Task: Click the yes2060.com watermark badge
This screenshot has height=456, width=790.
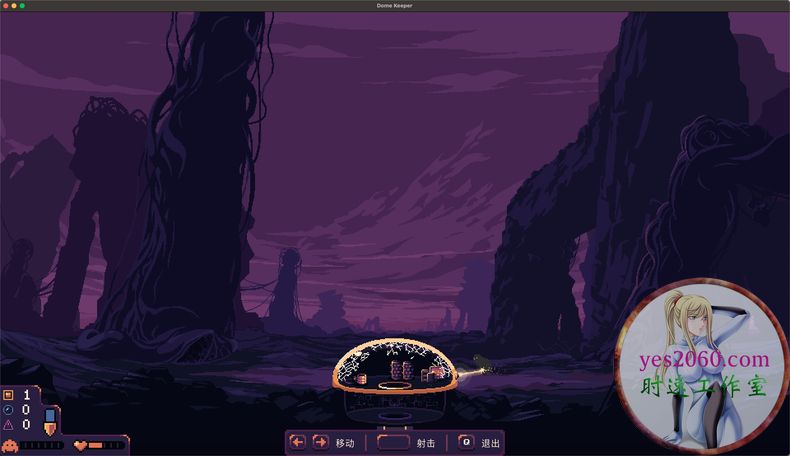Action: [x=701, y=368]
